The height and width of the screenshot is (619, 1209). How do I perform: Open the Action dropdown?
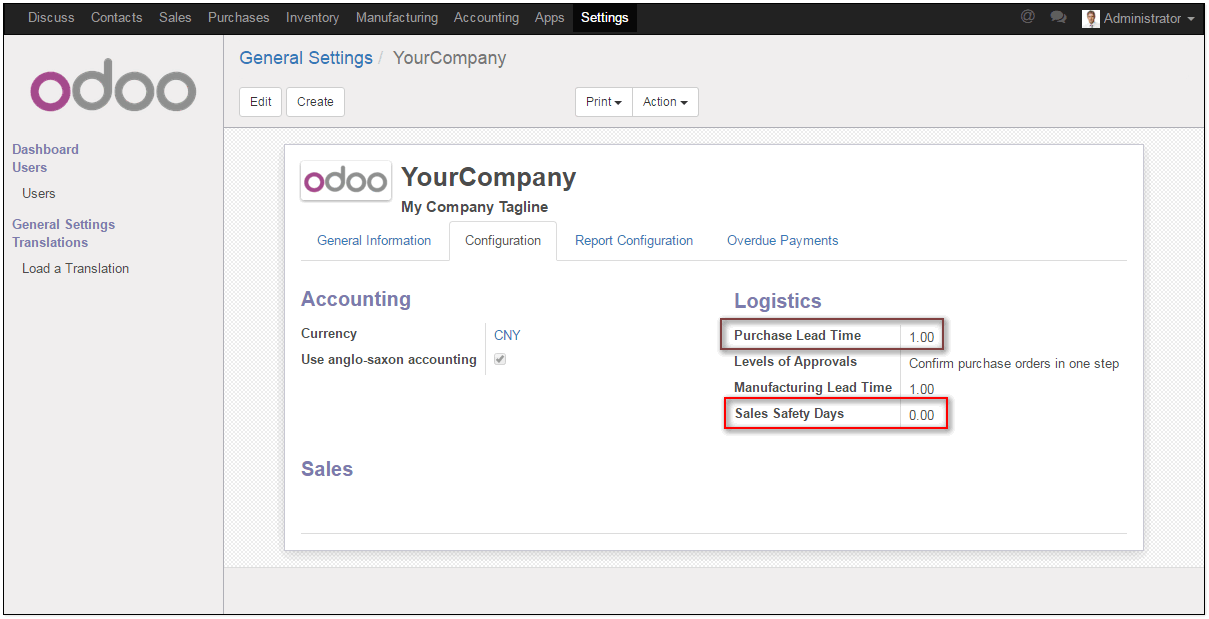665,102
